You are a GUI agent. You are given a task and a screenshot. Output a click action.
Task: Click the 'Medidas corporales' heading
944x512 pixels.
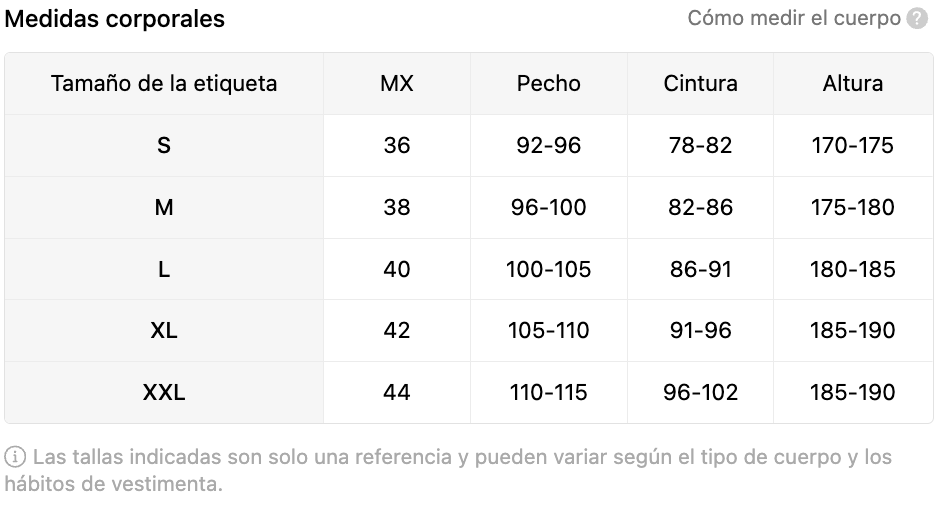pos(114,19)
